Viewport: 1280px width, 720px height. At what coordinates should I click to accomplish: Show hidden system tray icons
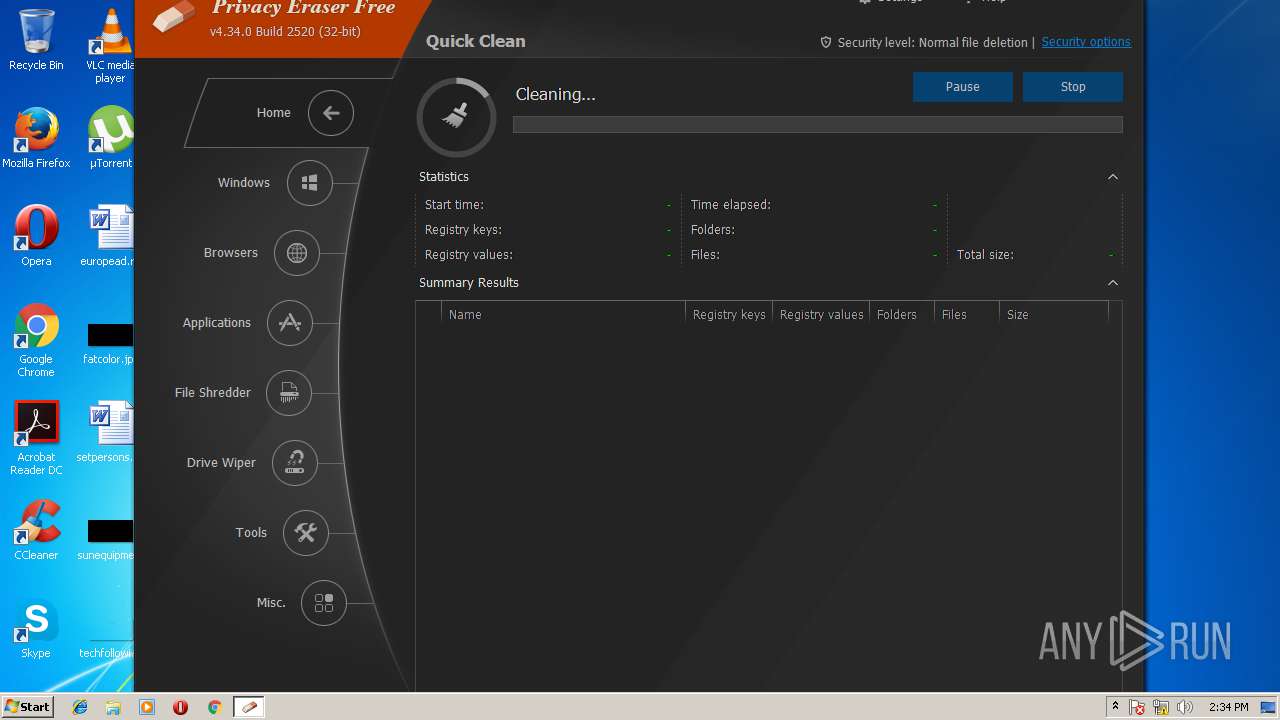point(1116,707)
